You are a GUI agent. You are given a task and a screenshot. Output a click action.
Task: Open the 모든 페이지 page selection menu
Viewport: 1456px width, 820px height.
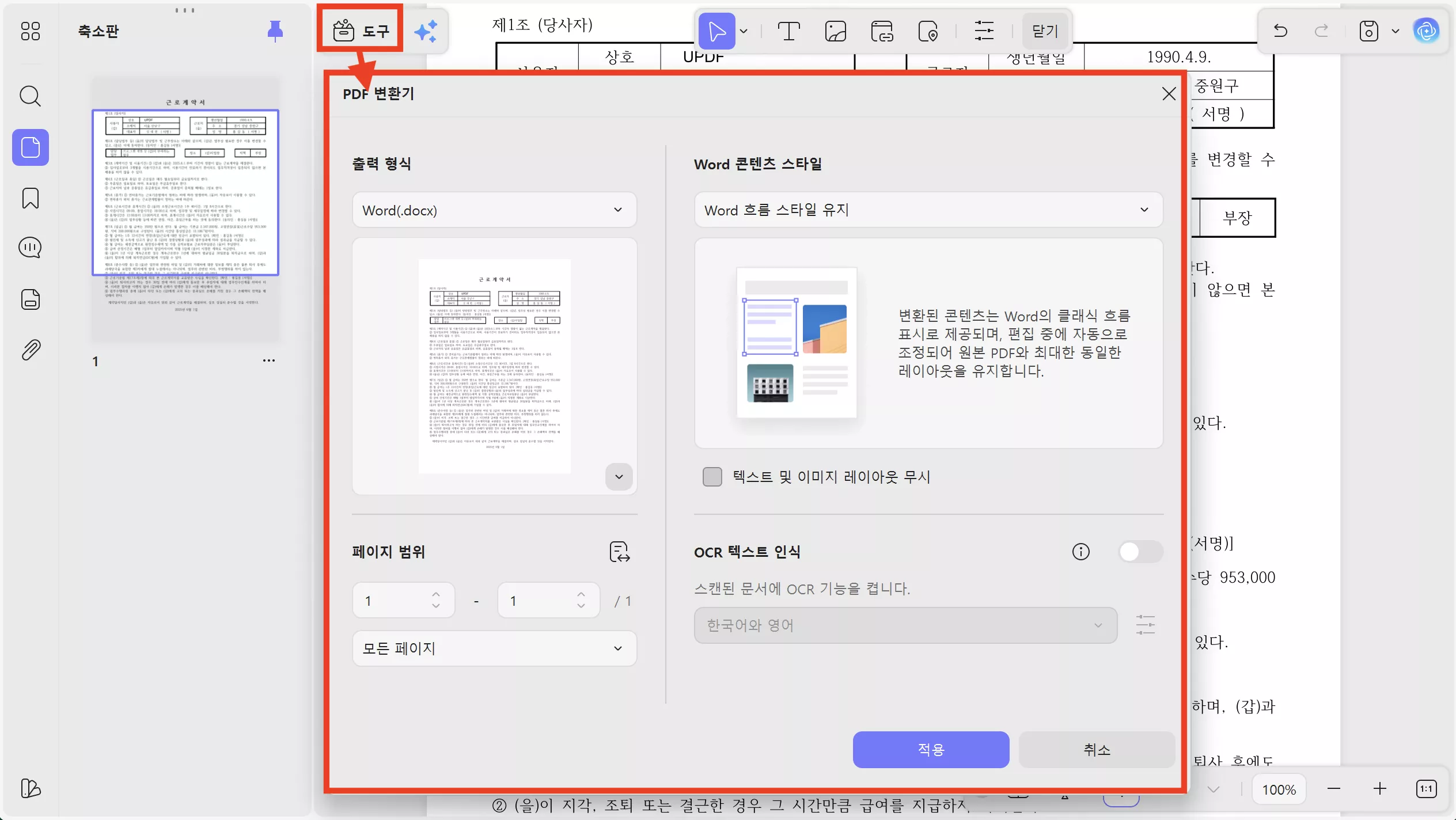pos(494,648)
